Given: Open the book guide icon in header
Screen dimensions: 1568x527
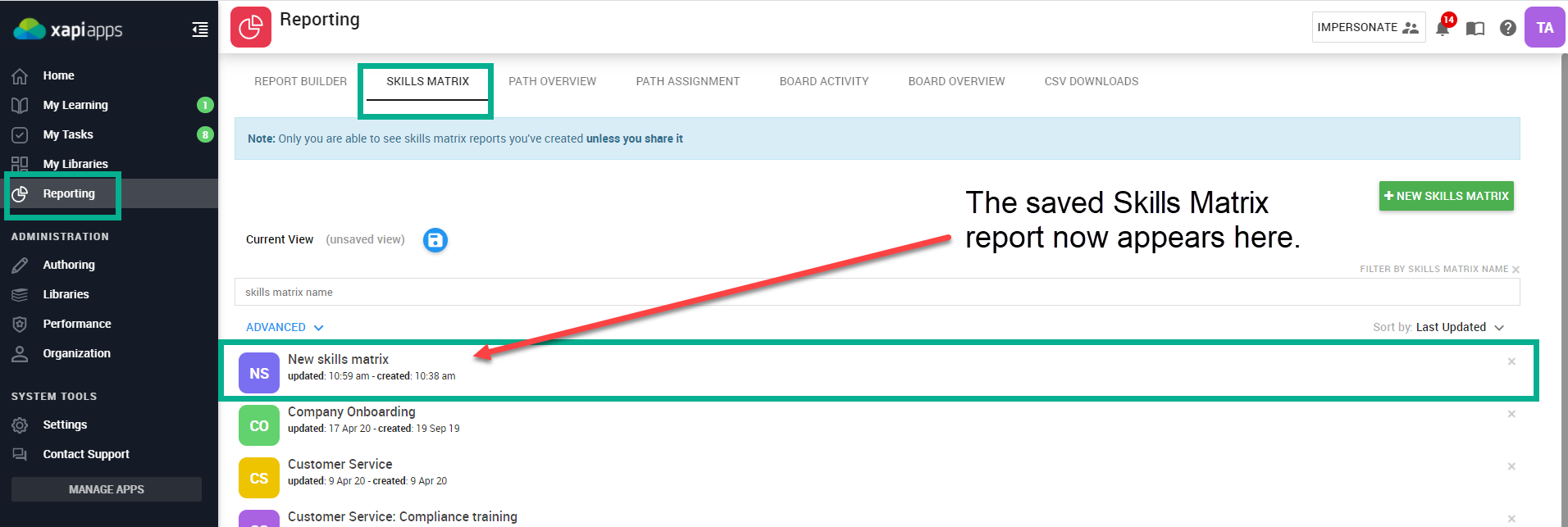Looking at the screenshot, I should [x=1475, y=29].
